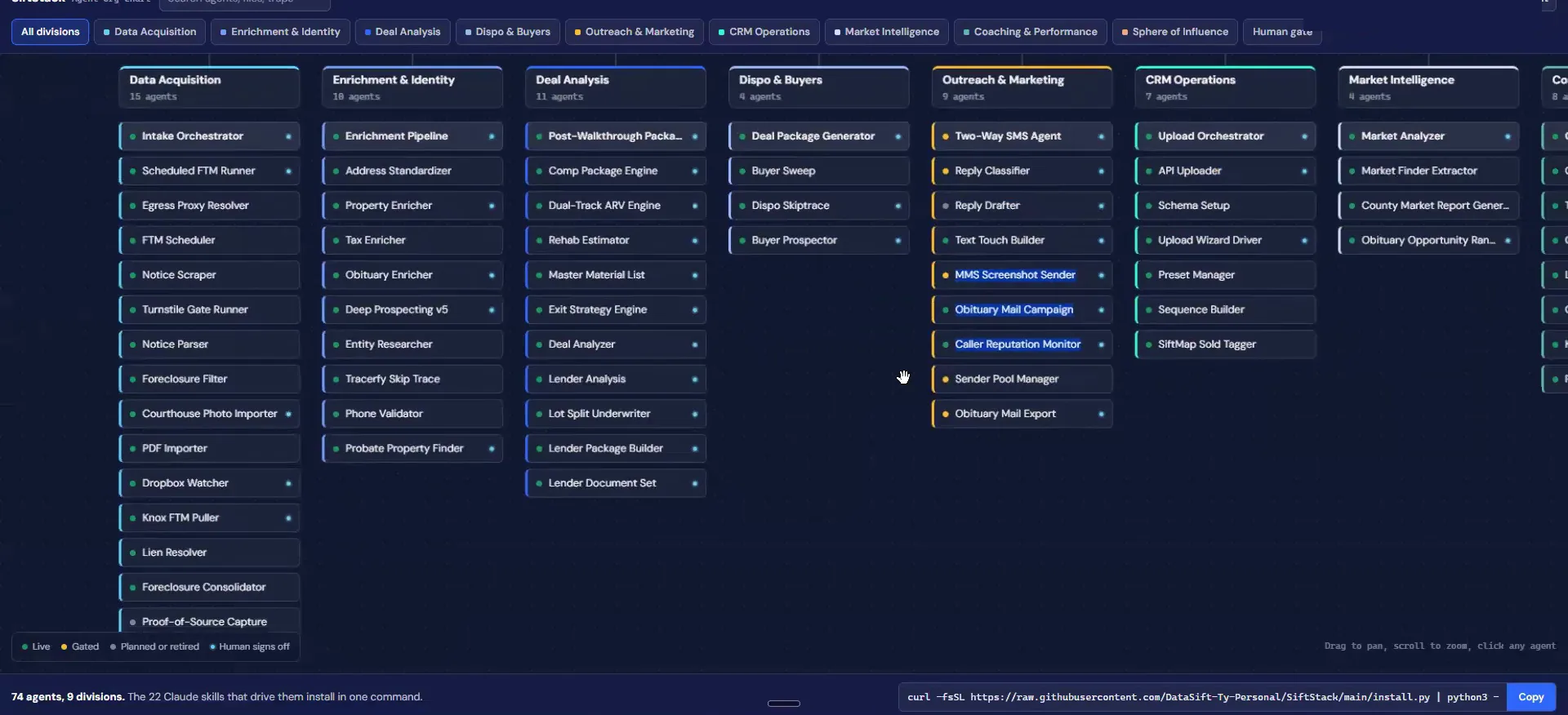Image resolution: width=1568 pixels, height=715 pixels.
Task: Open the Two-Way SMS Agent card
Action: pos(1022,136)
